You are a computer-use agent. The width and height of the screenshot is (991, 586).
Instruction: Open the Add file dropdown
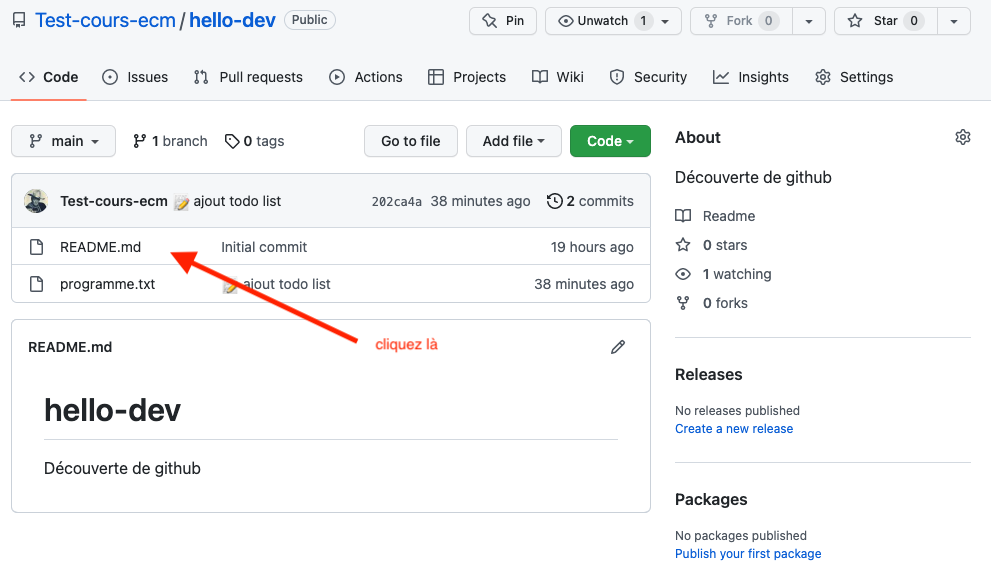[x=514, y=141]
